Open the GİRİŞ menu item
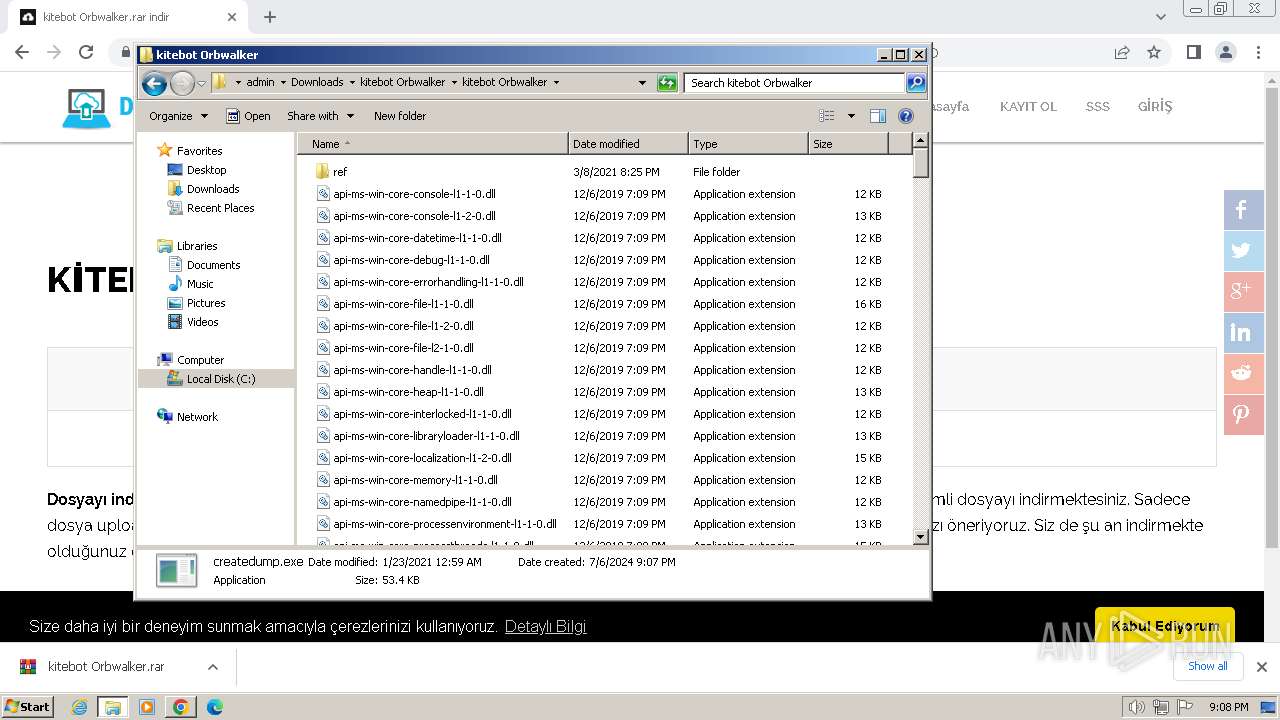 [x=1155, y=106]
